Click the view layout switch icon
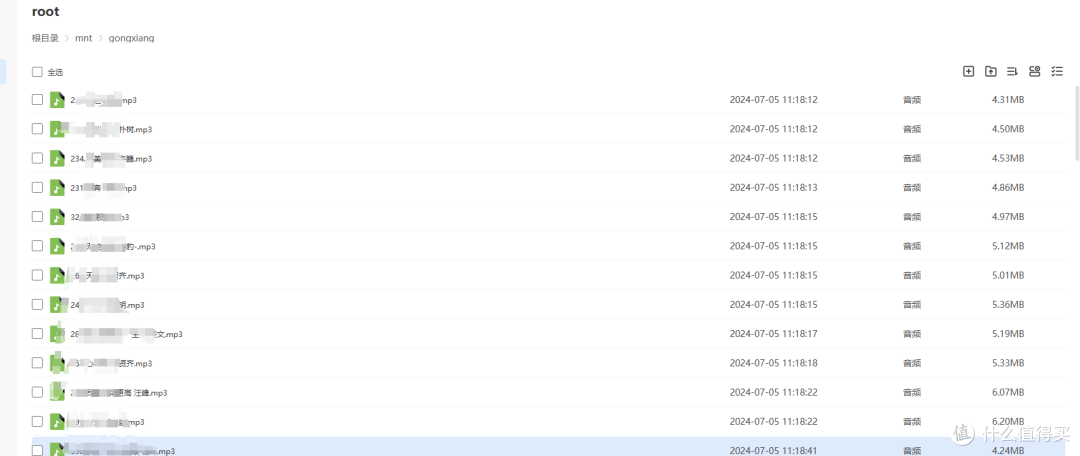Image resolution: width=1080 pixels, height=456 pixels. (1035, 71)
